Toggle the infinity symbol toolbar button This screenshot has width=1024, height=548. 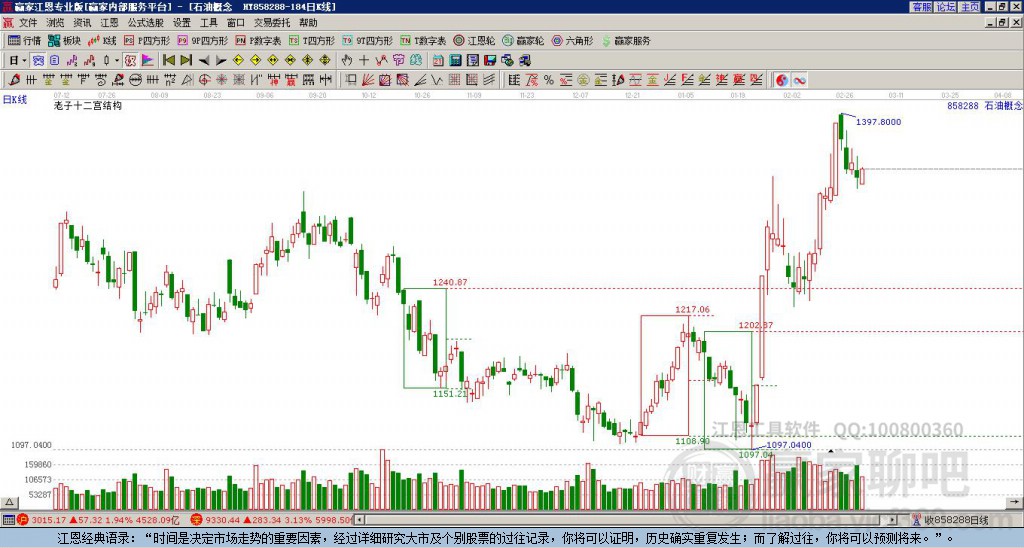coord(799,80)
